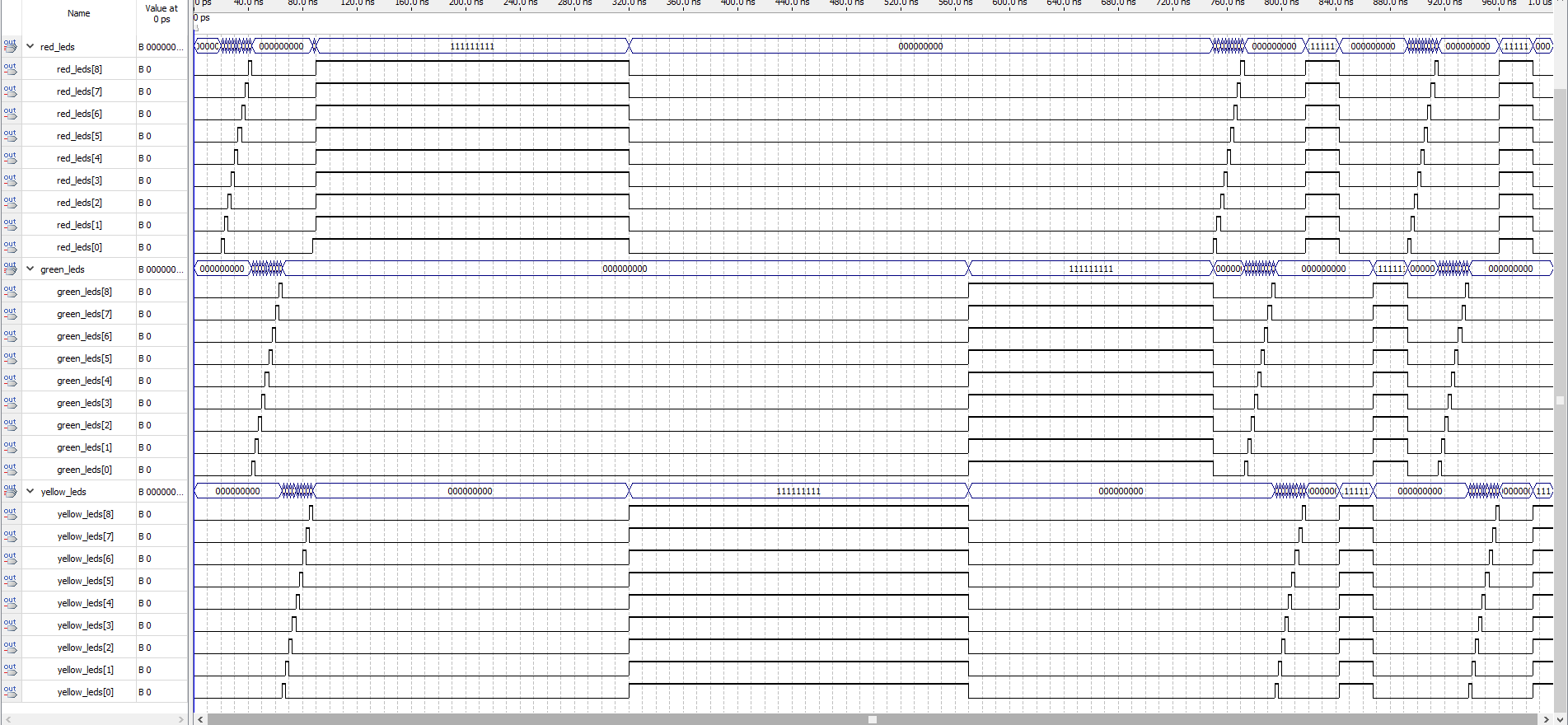1568x725 pixels.
Task: Click the output pin icon of yellow_leds[5]
Action: point(10,580)
